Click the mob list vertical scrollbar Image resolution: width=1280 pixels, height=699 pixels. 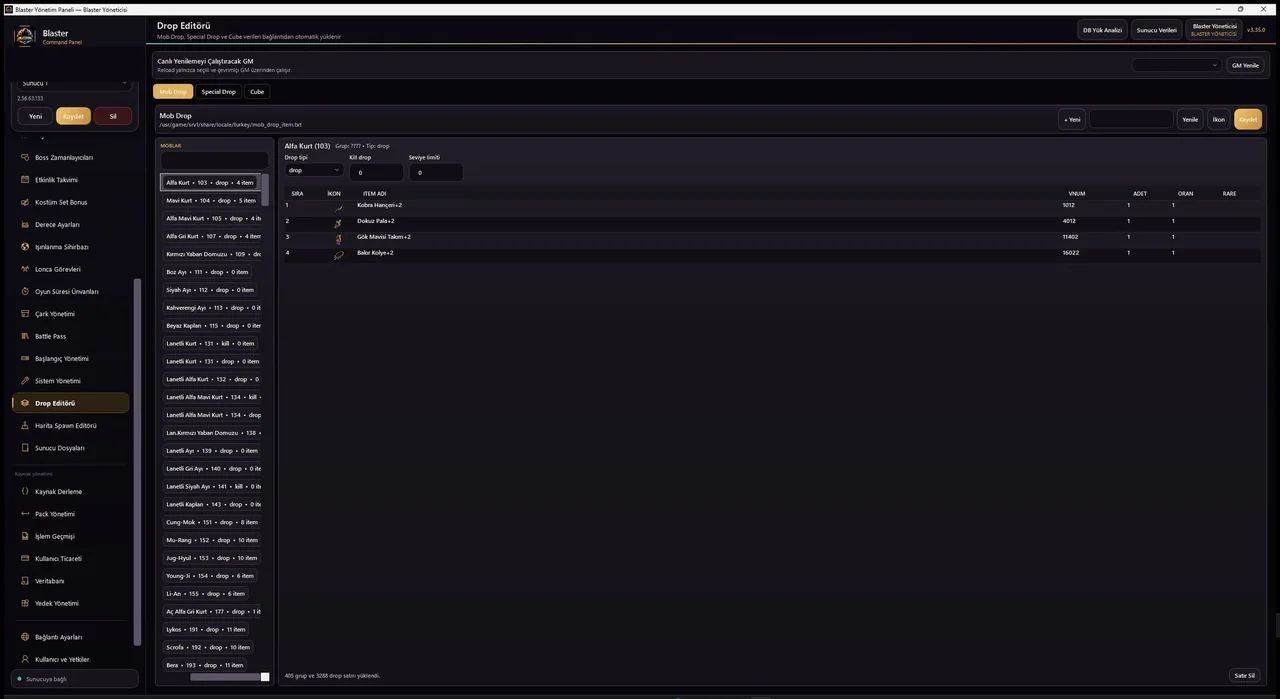265,190
